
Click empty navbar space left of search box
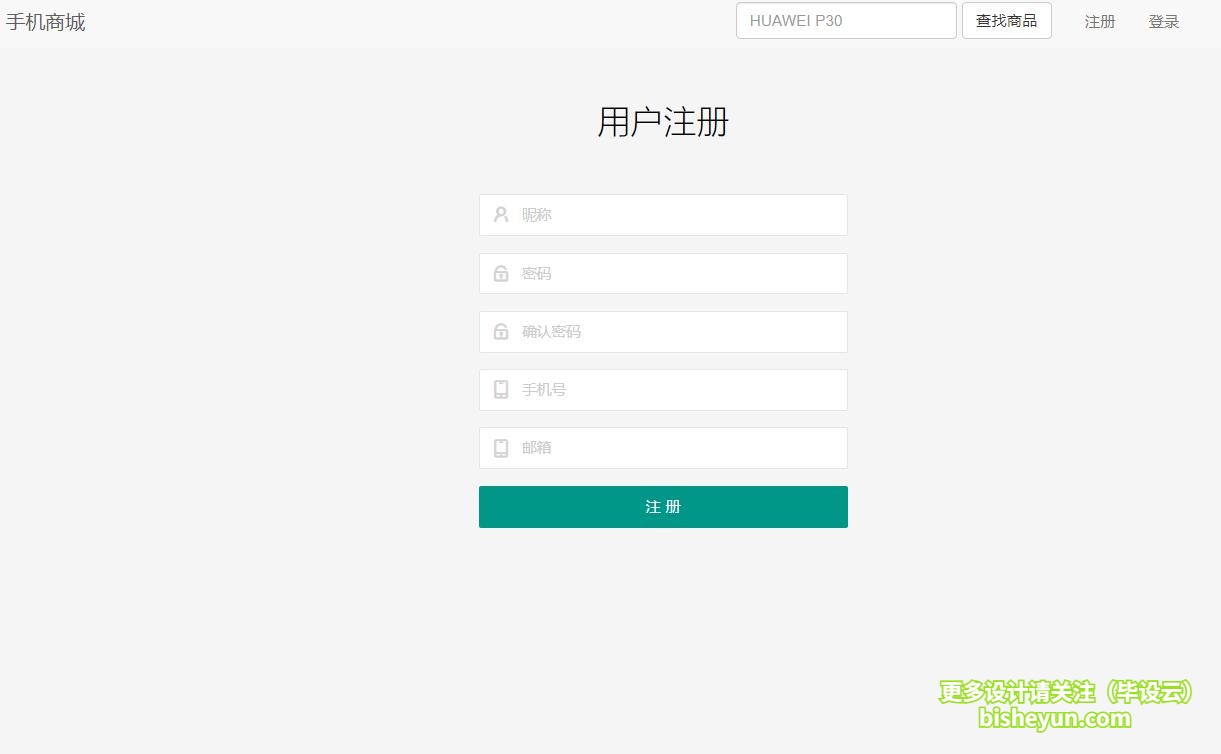tap(400, 22)
